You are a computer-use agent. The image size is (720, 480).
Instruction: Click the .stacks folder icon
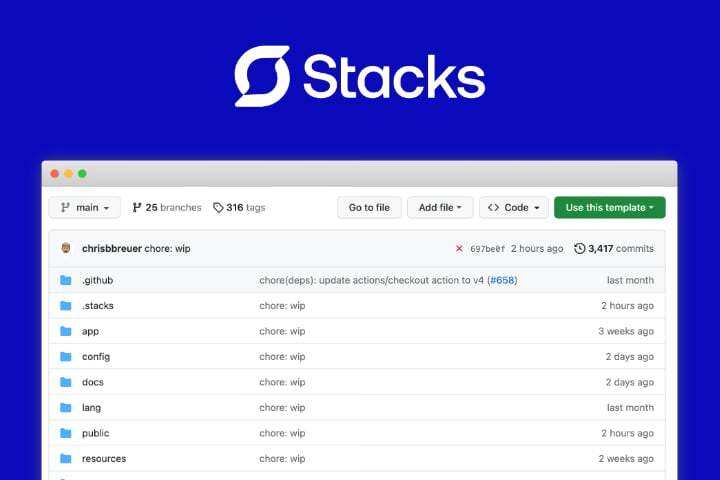[66, 306]
